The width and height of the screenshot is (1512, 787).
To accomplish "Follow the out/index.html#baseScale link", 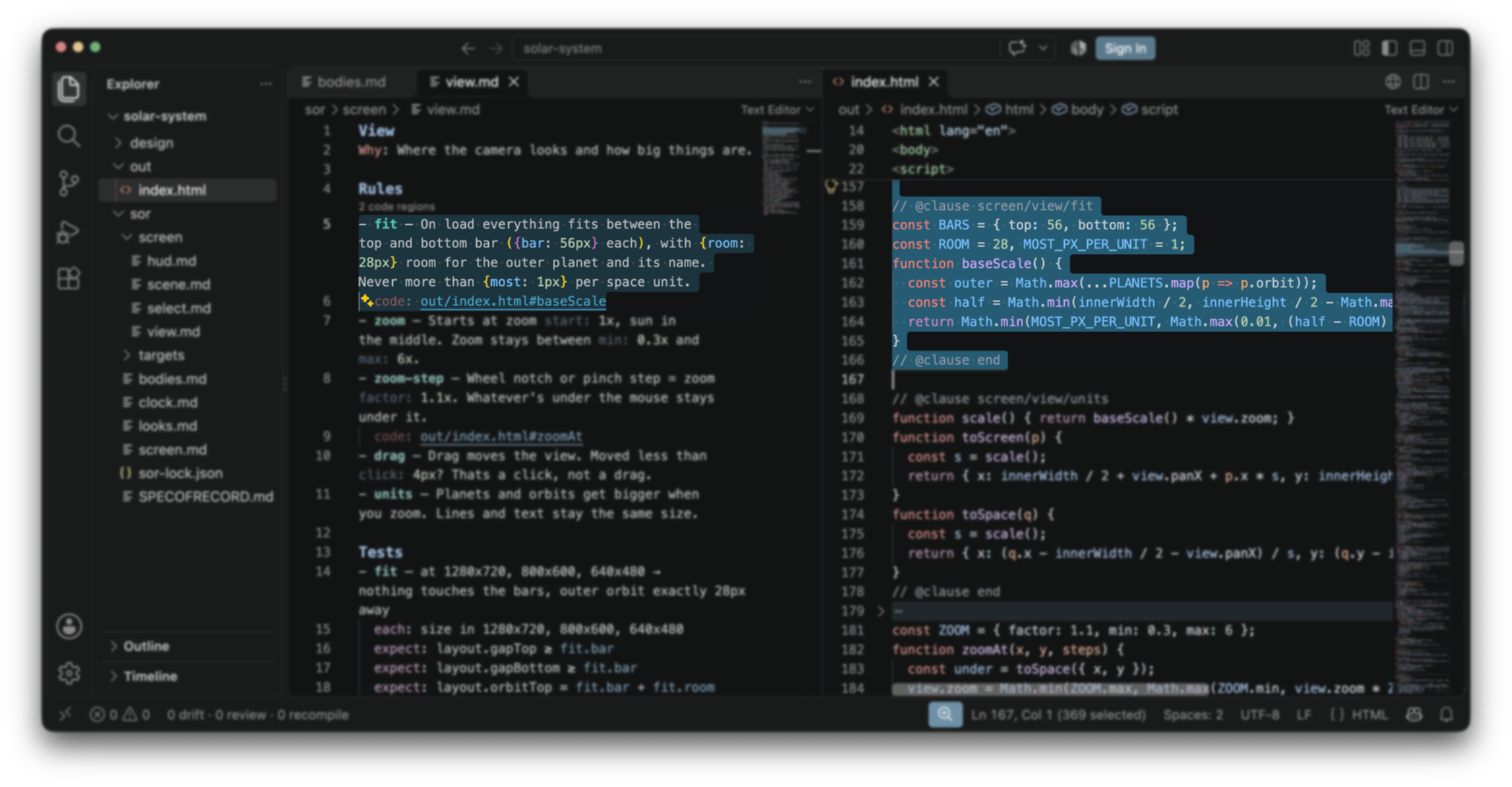I will (513, 302).
